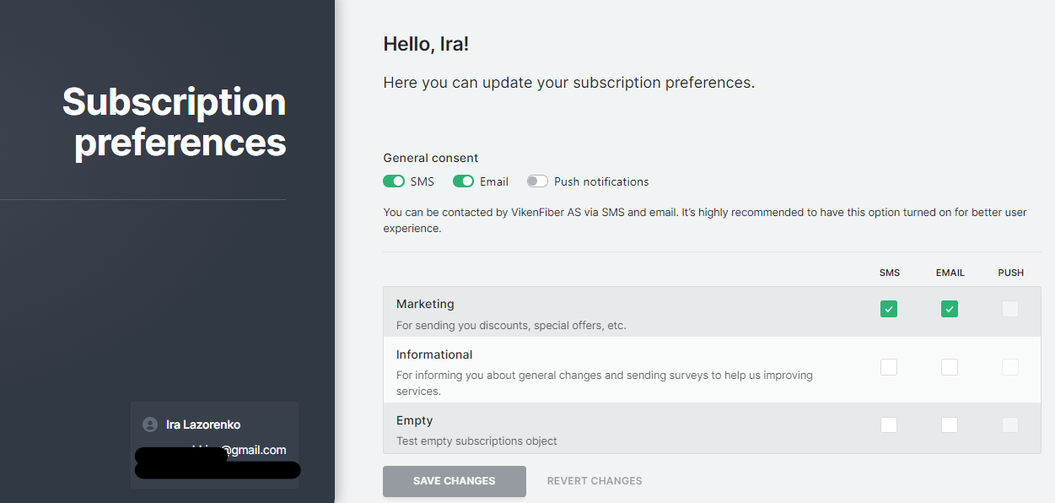Enable the Push notifications toggle
The height and width of the screenshot is (503, 1055).
[x=538, y=182]
